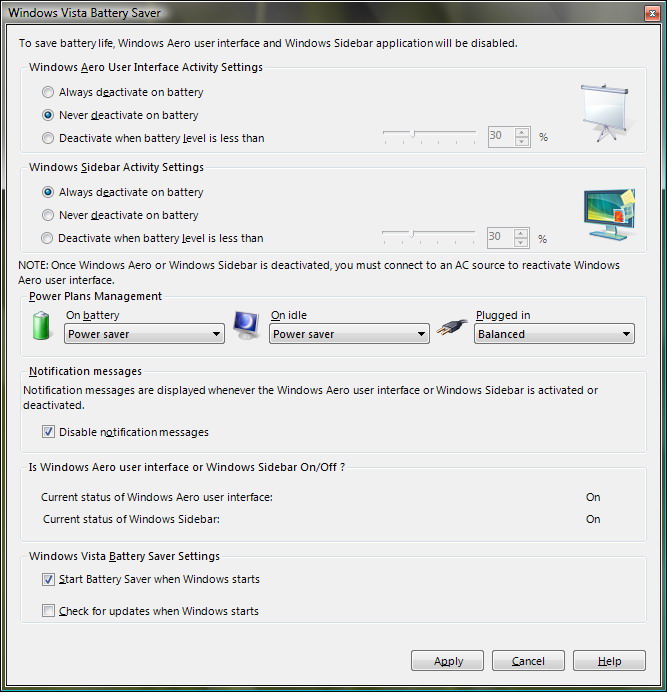
Task: Click the 'Plugged in' label
Action: point(503,315)
